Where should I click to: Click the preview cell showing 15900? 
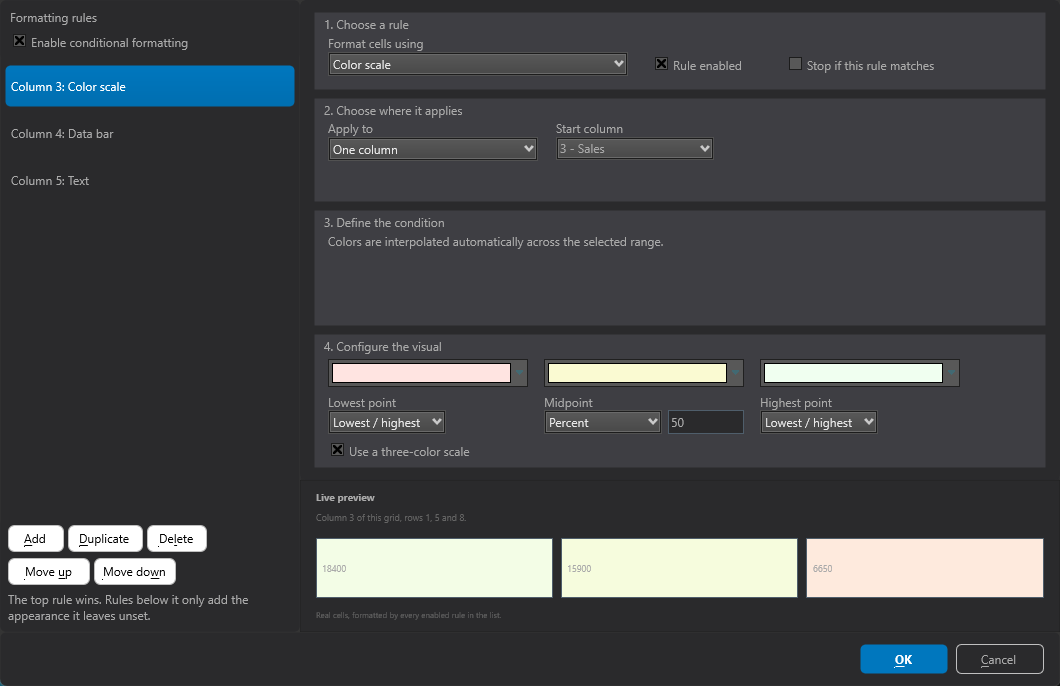pos(679,568)
